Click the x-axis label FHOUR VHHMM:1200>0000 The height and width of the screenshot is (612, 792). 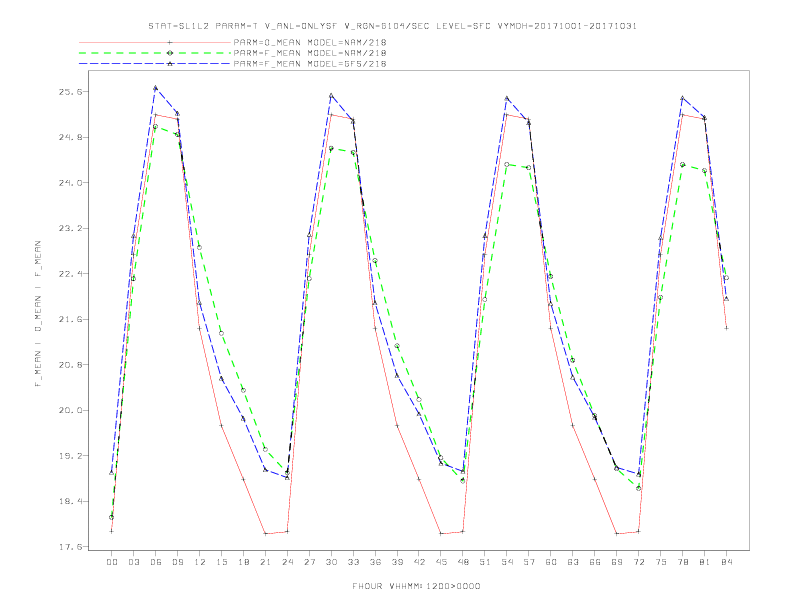(x=416, y=586)
